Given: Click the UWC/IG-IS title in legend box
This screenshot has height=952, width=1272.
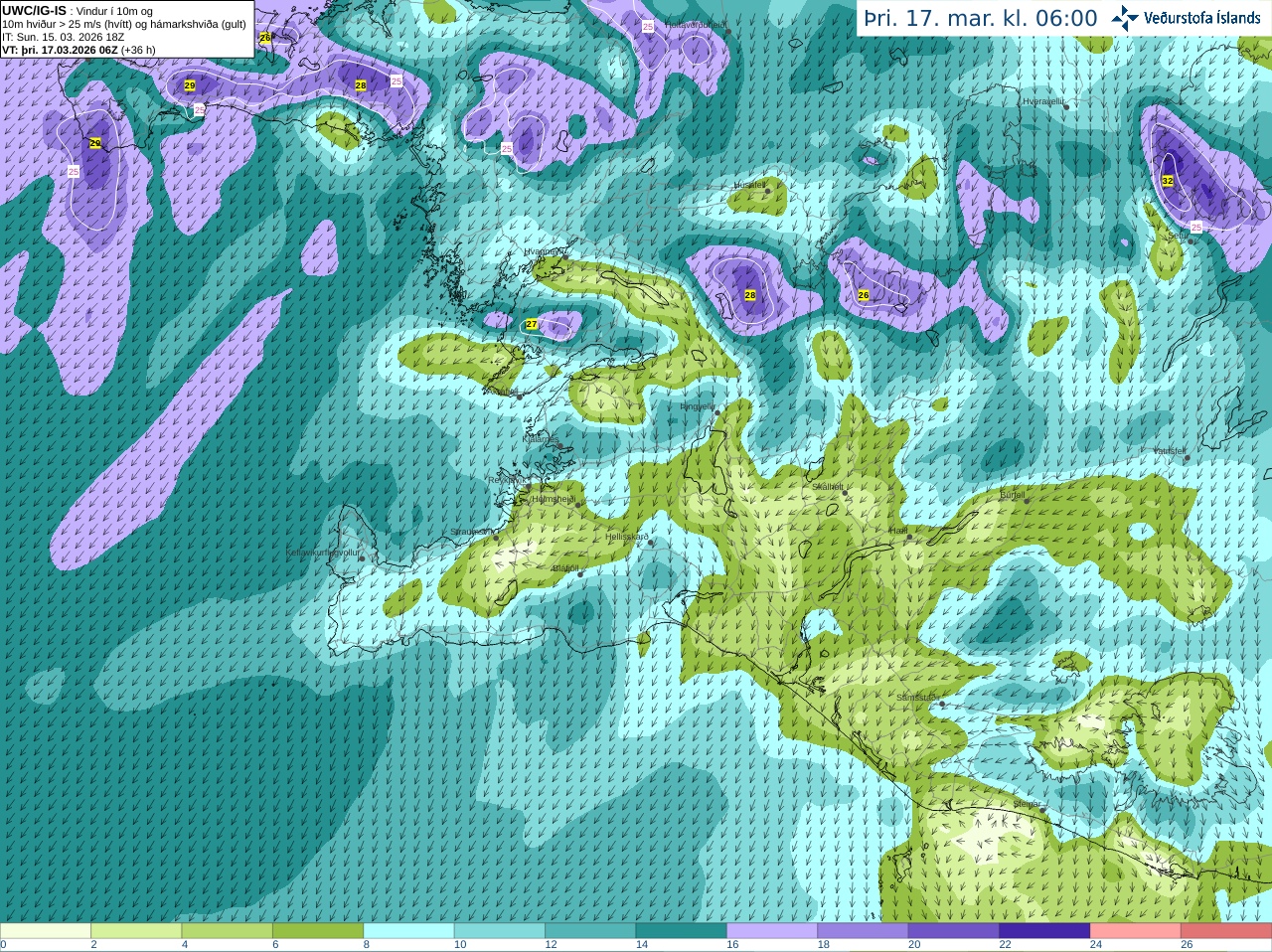Looking at the screenshot, I should [34, 10].
